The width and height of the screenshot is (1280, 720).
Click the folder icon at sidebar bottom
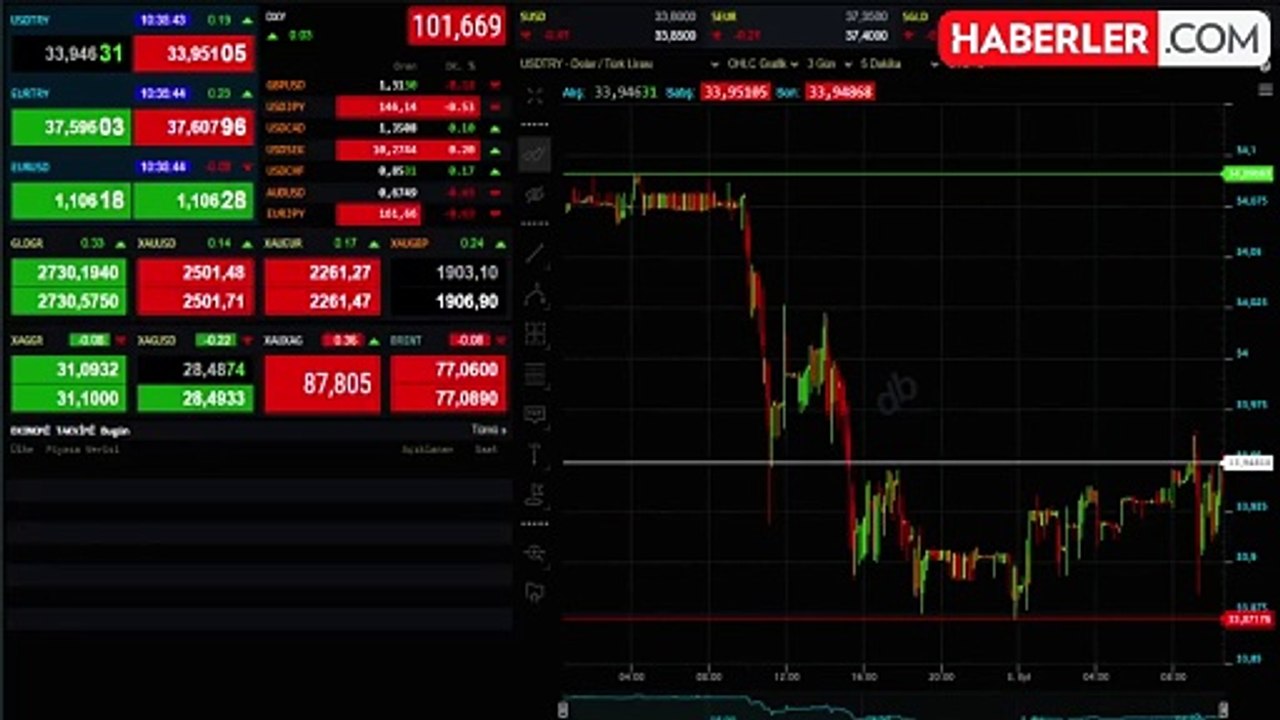click(535, 592)
